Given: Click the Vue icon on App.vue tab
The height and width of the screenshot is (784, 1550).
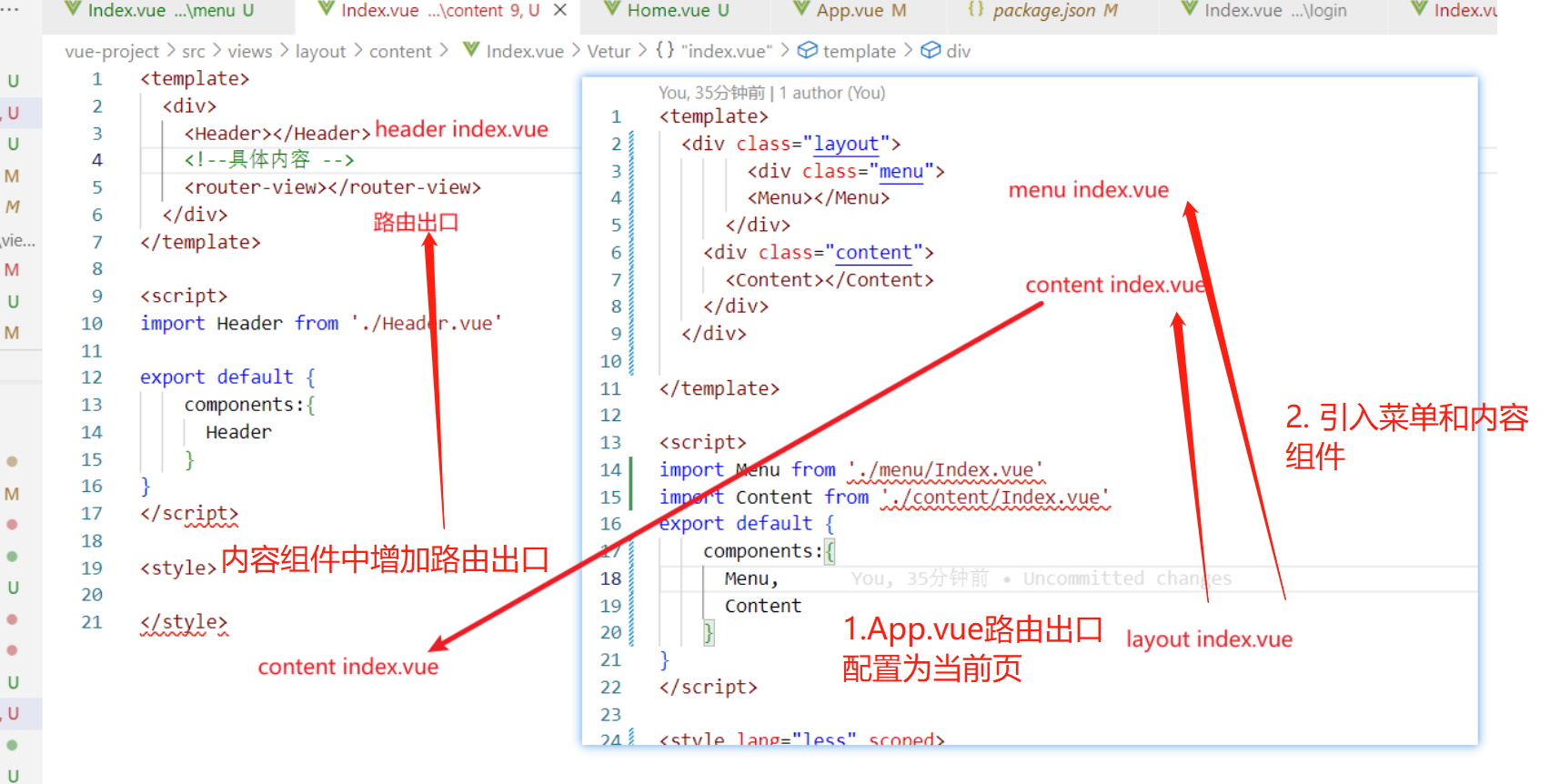Looking at the screenshot, I should 802,10.
